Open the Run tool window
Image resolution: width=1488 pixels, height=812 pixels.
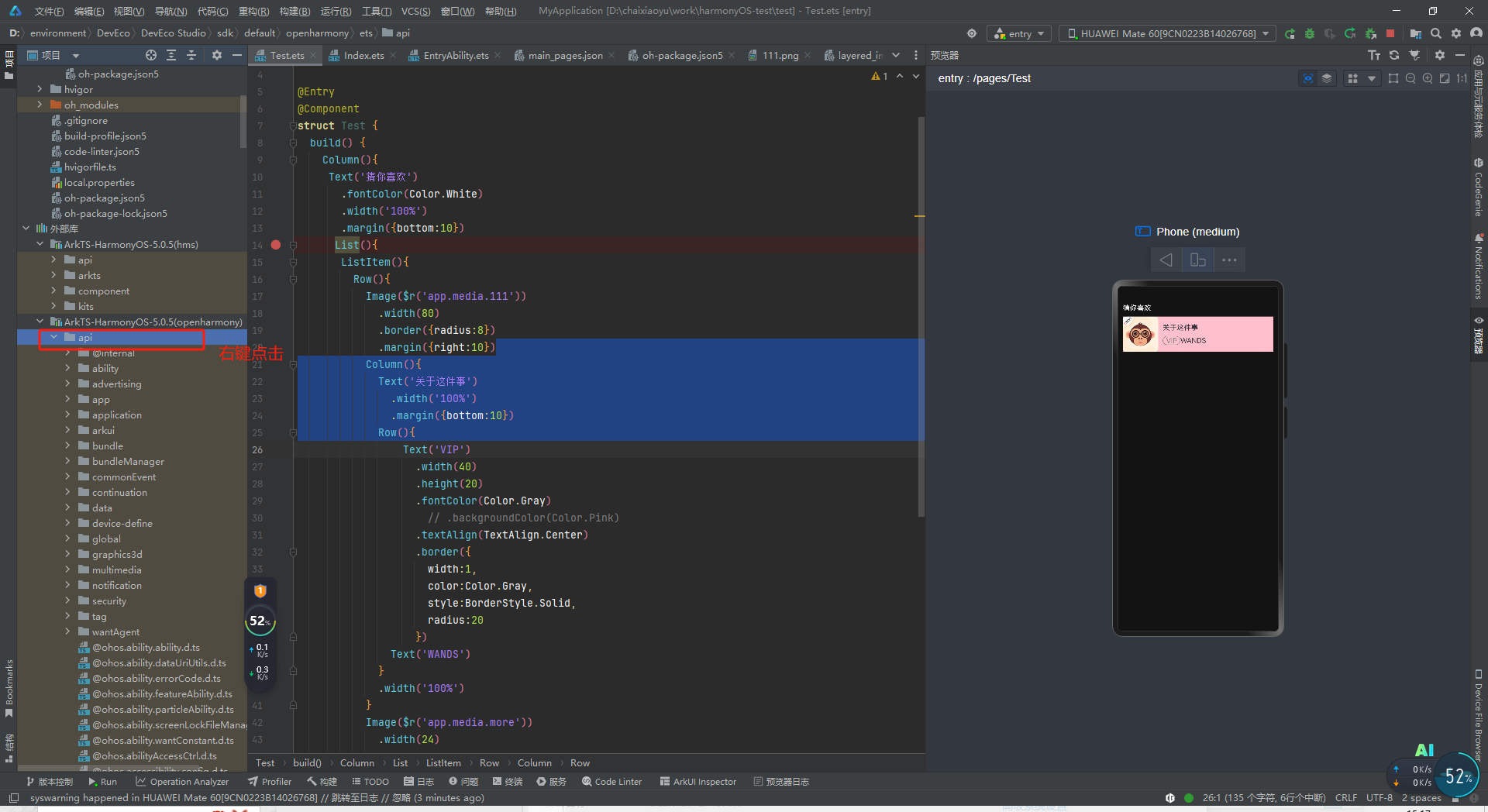pos(102,781)
